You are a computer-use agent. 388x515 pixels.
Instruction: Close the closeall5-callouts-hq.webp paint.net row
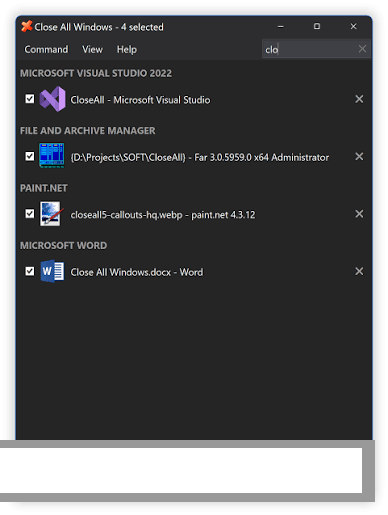359,214
